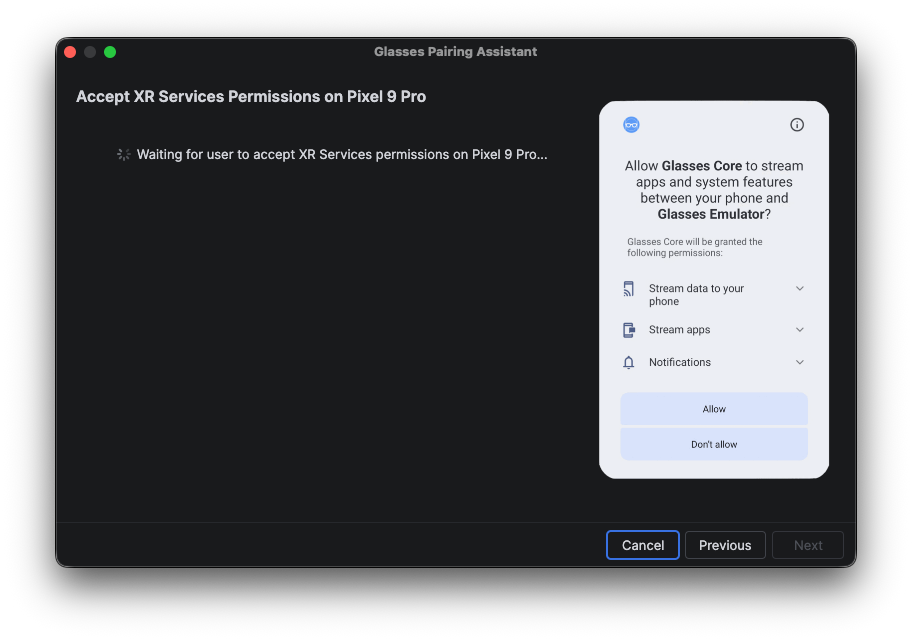
Task: Tap the Don't allow button
Action: 714,444
